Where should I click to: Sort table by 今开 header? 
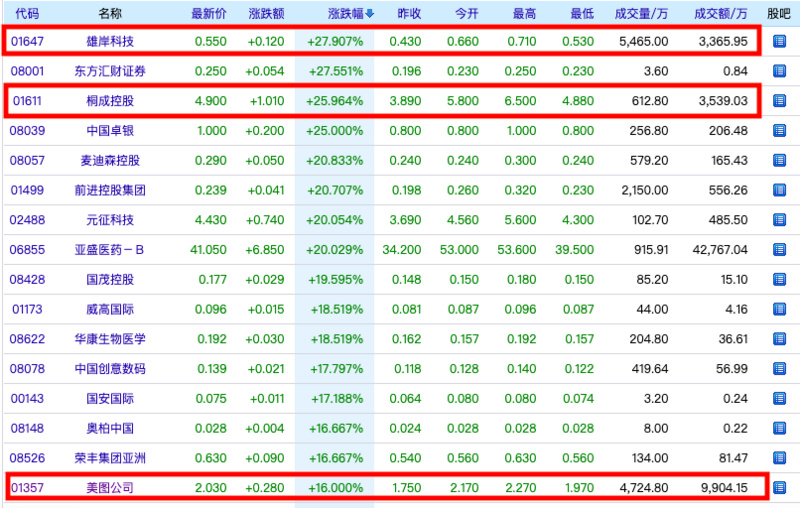tap(467, 14)
